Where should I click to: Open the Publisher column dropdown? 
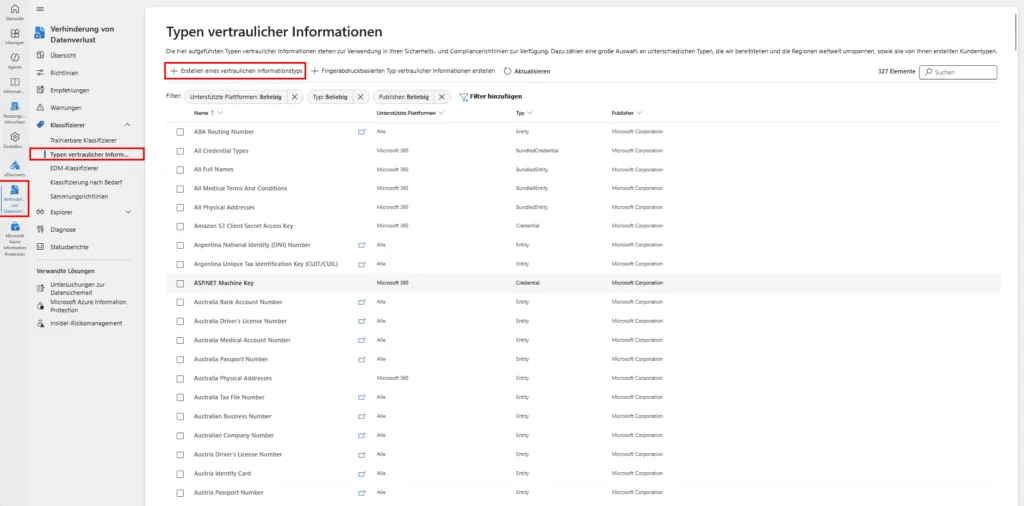click(638, 113)
